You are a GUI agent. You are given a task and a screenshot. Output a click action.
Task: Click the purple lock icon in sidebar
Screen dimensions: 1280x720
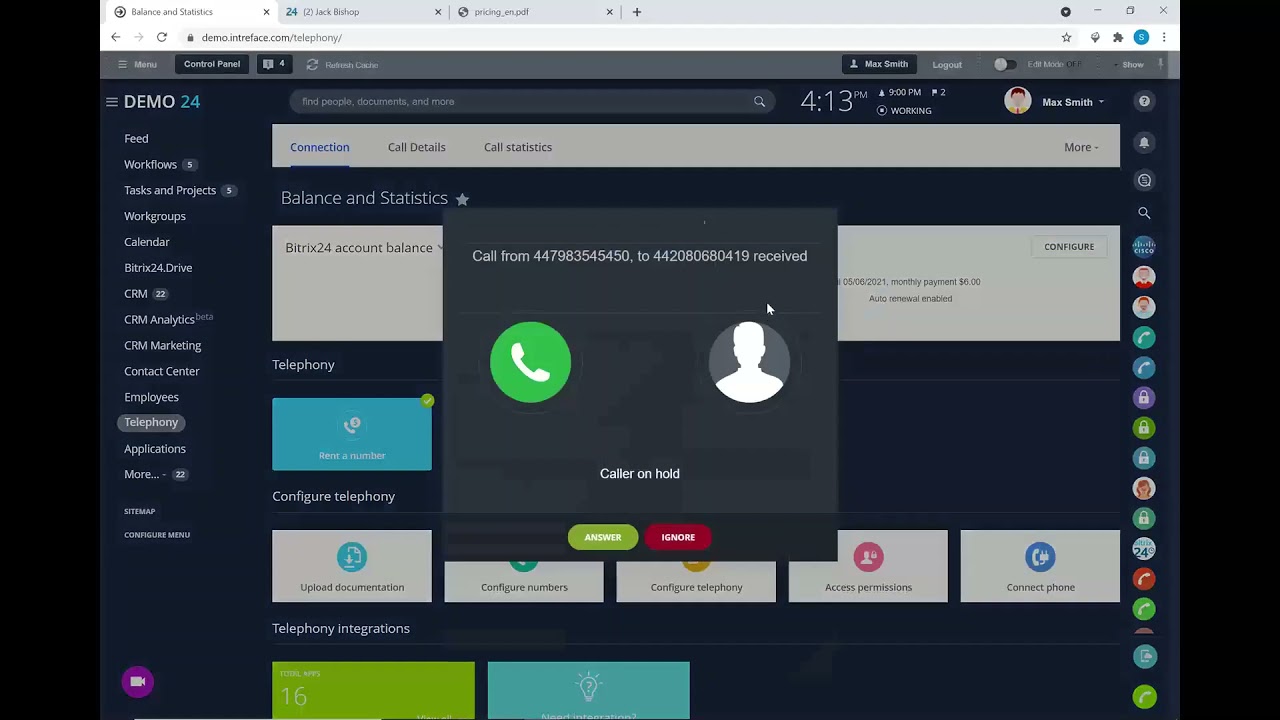(1144, 398)
